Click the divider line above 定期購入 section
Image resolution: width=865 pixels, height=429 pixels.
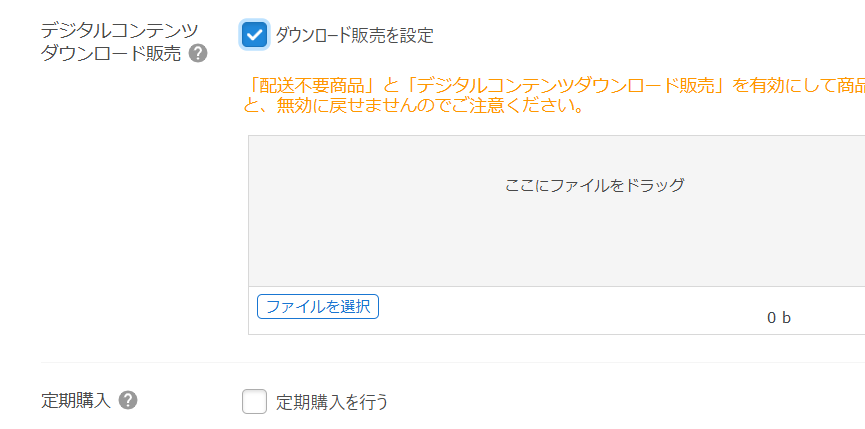[x=452, y=363]
